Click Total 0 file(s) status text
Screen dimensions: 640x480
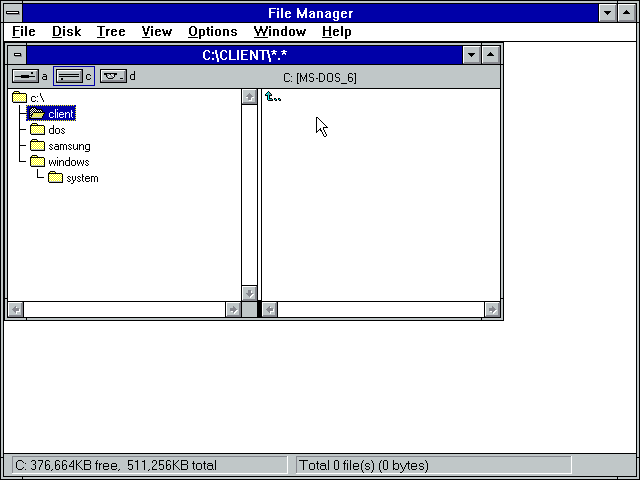coord(364,465)
